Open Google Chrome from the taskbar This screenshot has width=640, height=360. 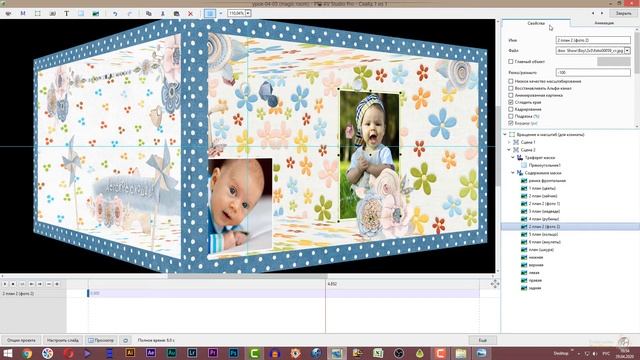pos(27,353)
